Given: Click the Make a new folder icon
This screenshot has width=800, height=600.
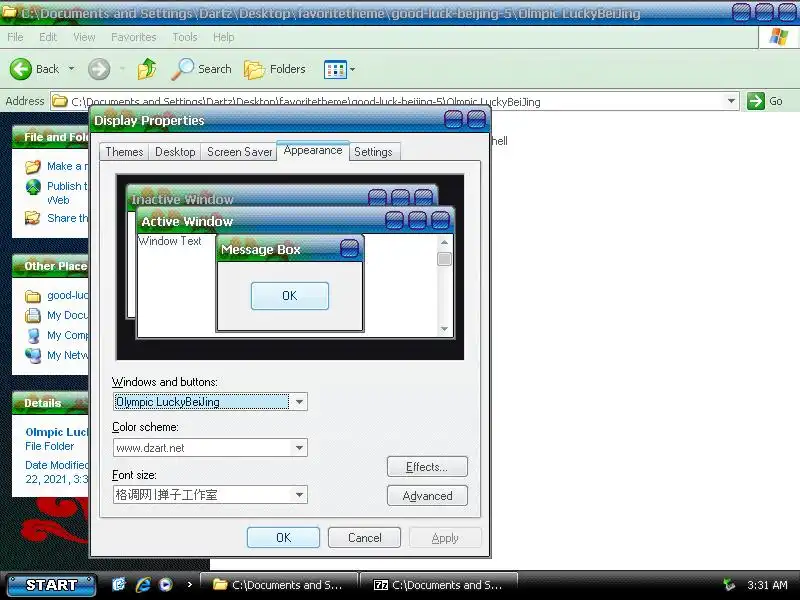Looking at the screenshot, I should tap(33, 166).
